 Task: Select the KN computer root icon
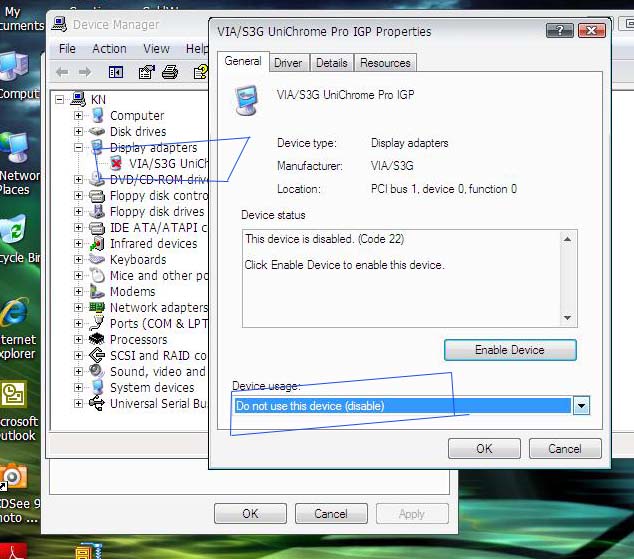pyautogui.click(x=78, y=99)
